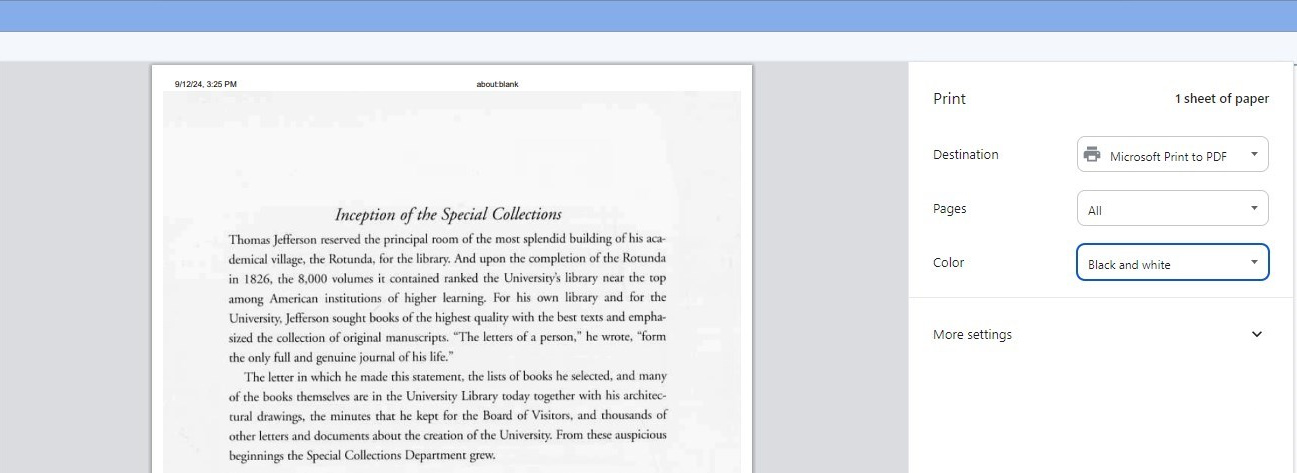Click the '1 sheet of paper' summary
The height and width of the screenshot is (473, 1297).
pyautogui.click(x=1221, y=99)
